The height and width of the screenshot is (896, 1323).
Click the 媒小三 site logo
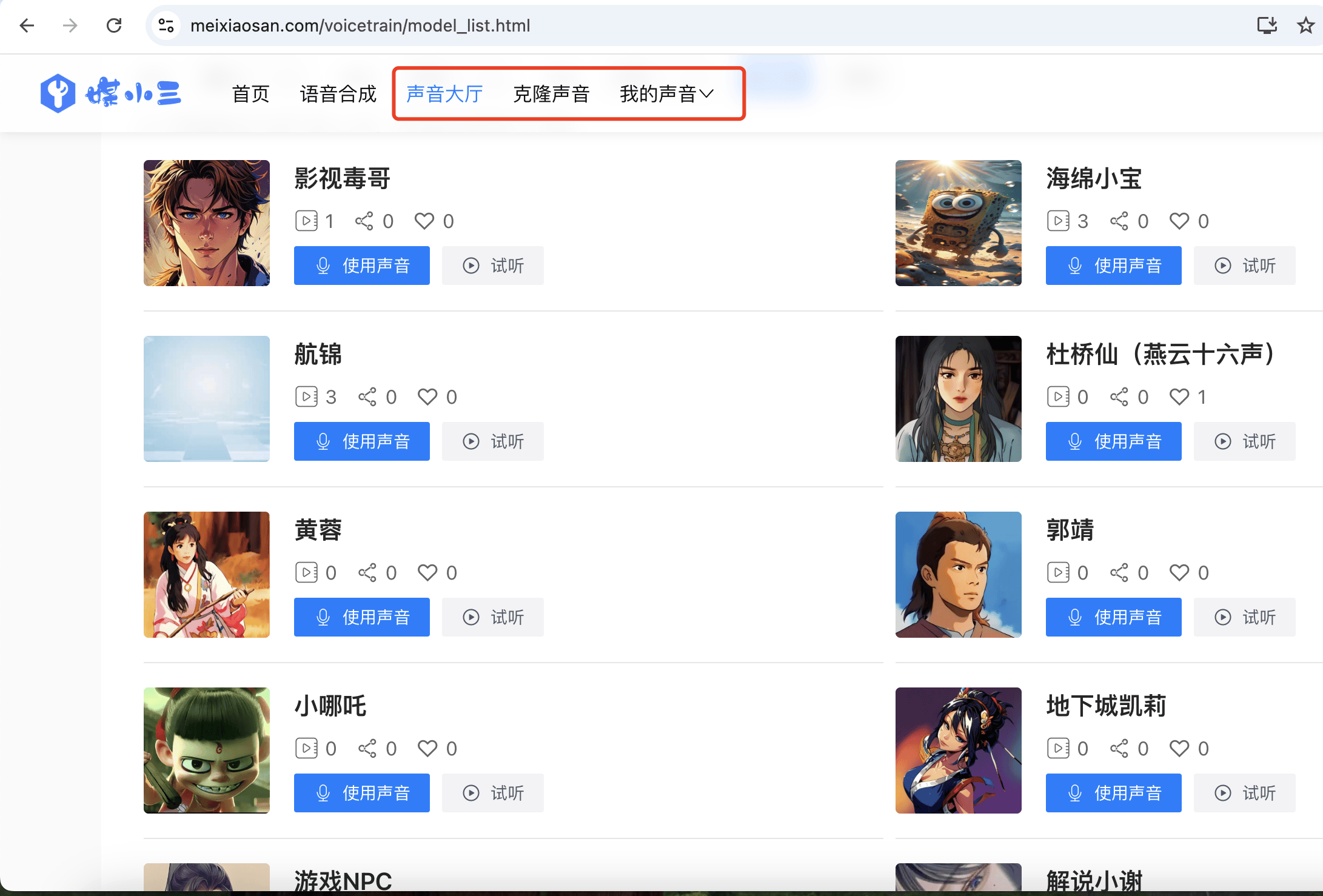coord(110,93)
